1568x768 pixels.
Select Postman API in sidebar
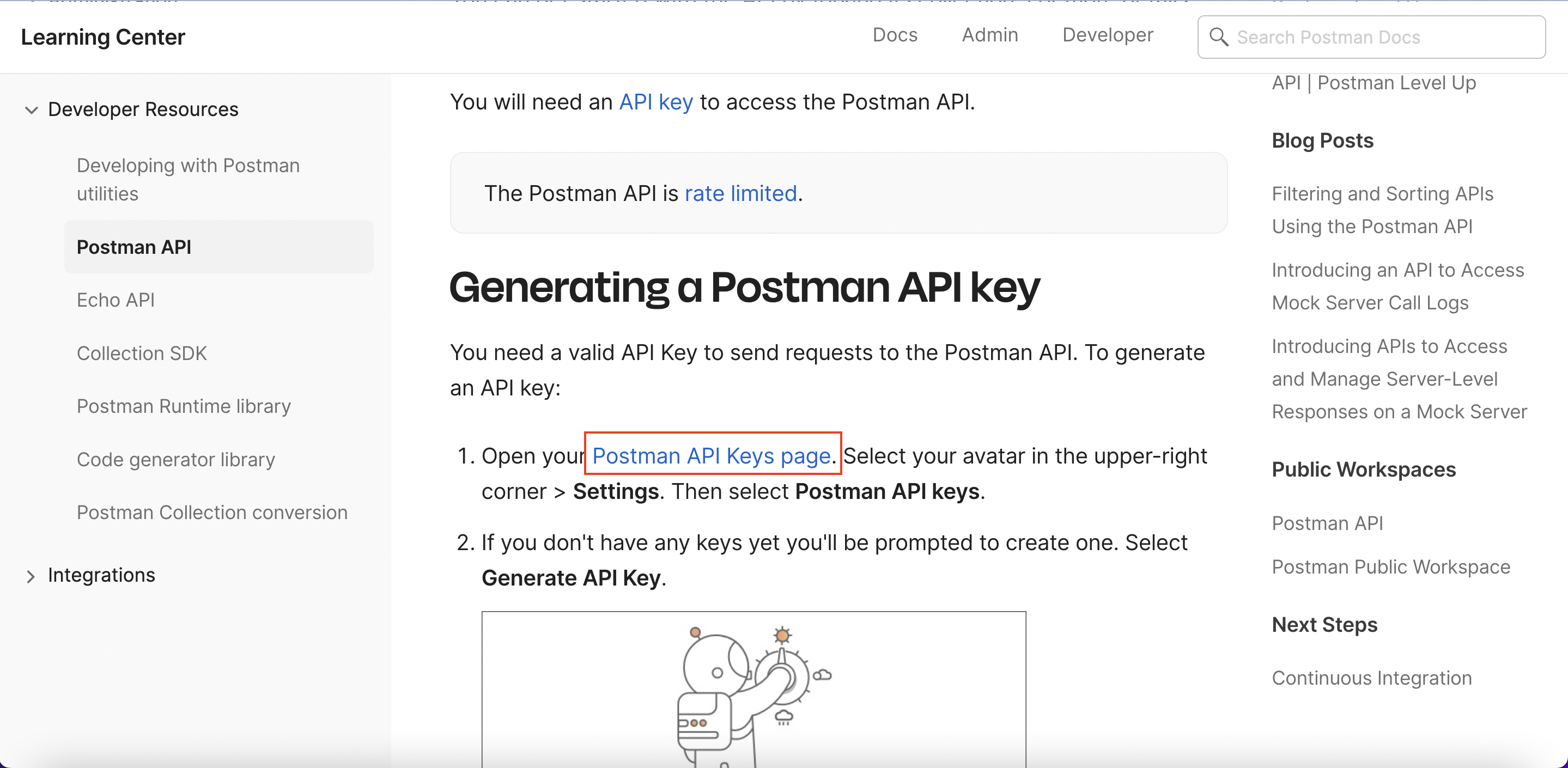point(218,247)
